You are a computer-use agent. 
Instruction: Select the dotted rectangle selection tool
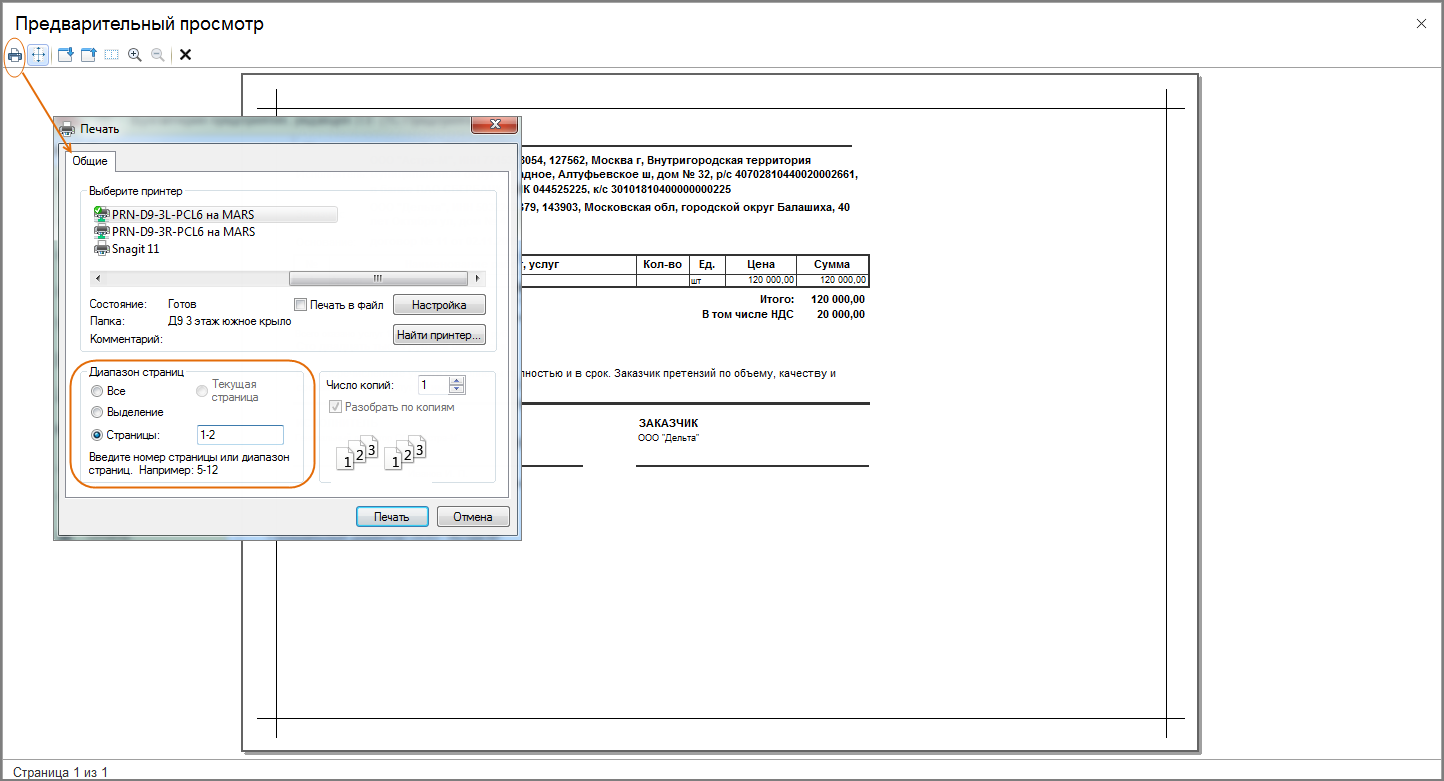(x=111, y=54)
